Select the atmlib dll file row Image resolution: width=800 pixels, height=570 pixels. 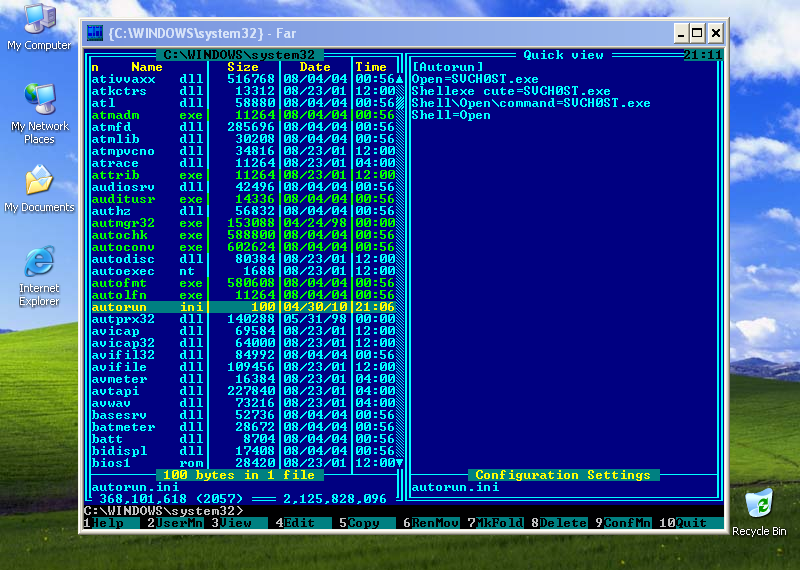click(243, 139)
